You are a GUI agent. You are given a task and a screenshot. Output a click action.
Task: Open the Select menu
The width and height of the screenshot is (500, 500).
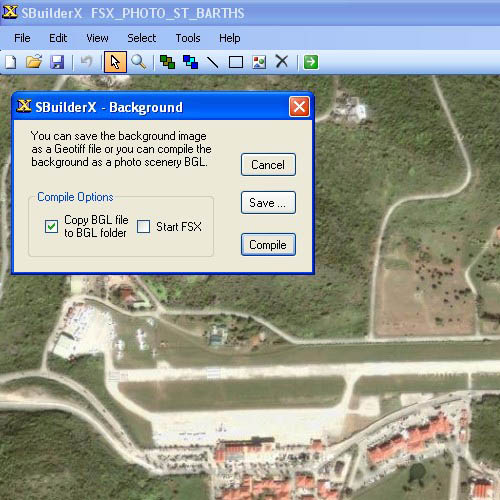[142, 38]
